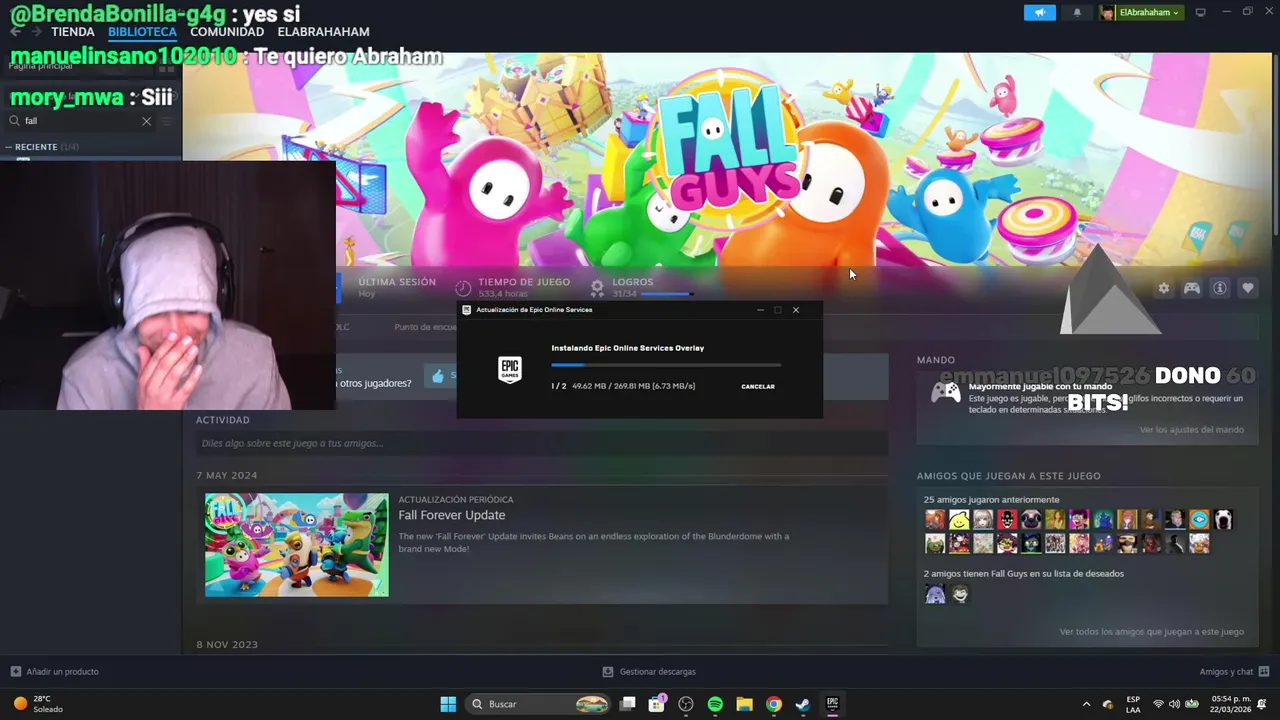Open the Steam notifications bell
1280x720 pixels.
(x=1077, y=12)
